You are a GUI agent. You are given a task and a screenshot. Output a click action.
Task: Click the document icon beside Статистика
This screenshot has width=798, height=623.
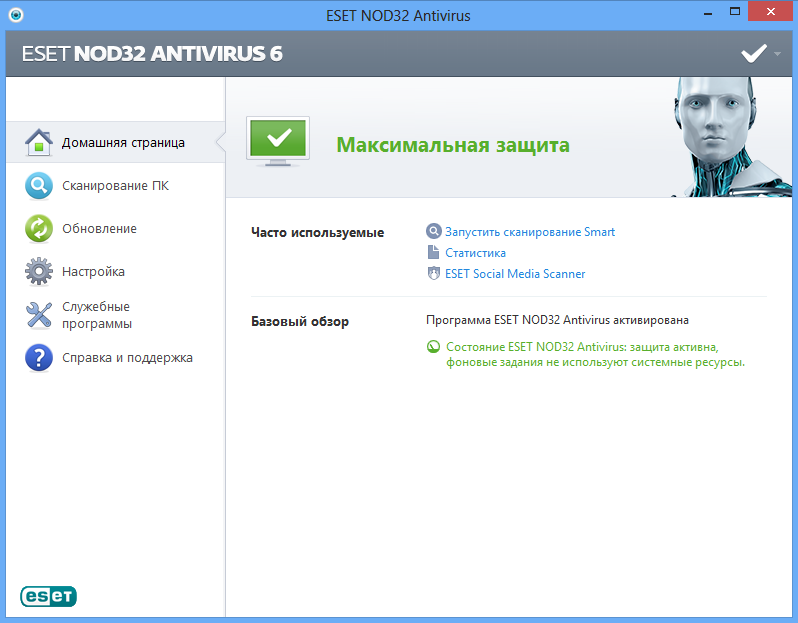(433, 252)
